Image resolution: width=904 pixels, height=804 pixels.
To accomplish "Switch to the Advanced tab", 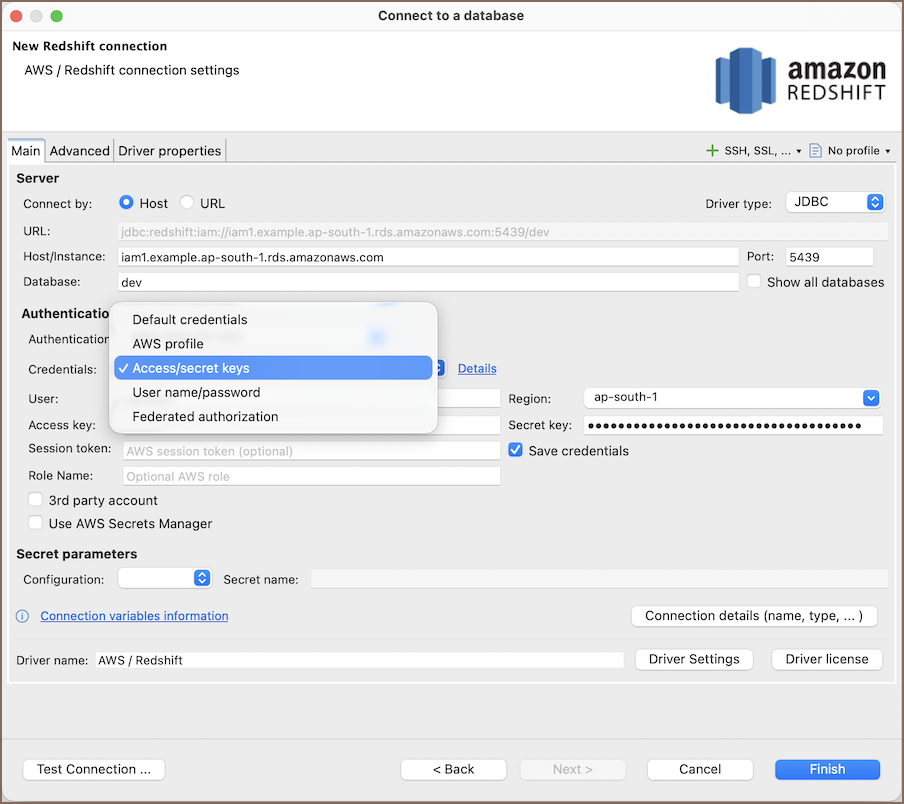I will (x=79, y=151).
